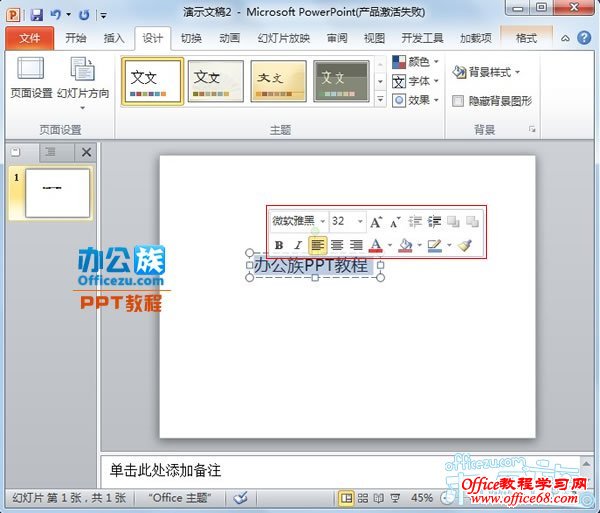Center-align text using the mini toolbar
The image size is (600, 513).
coord(337,245)
